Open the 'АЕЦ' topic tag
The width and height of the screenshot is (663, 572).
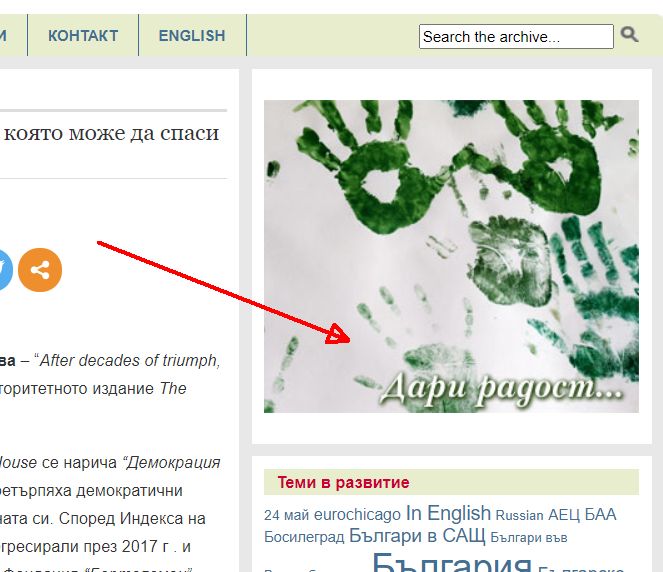coord(564,515)
